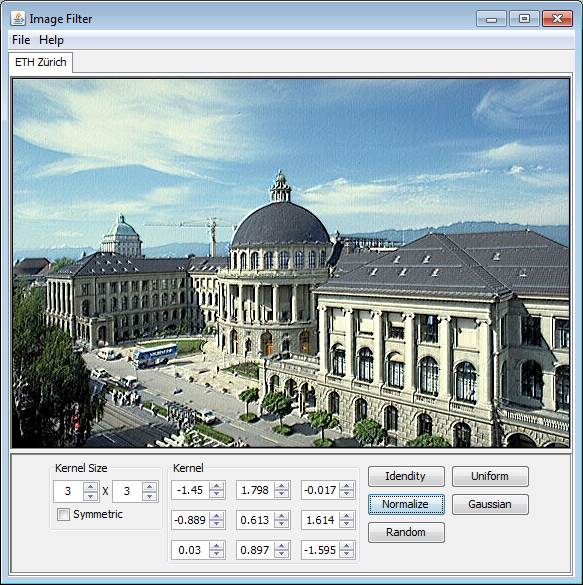Minimize the Image Filter window
This screenshot has width=583, height=585.
coord(491,19)
